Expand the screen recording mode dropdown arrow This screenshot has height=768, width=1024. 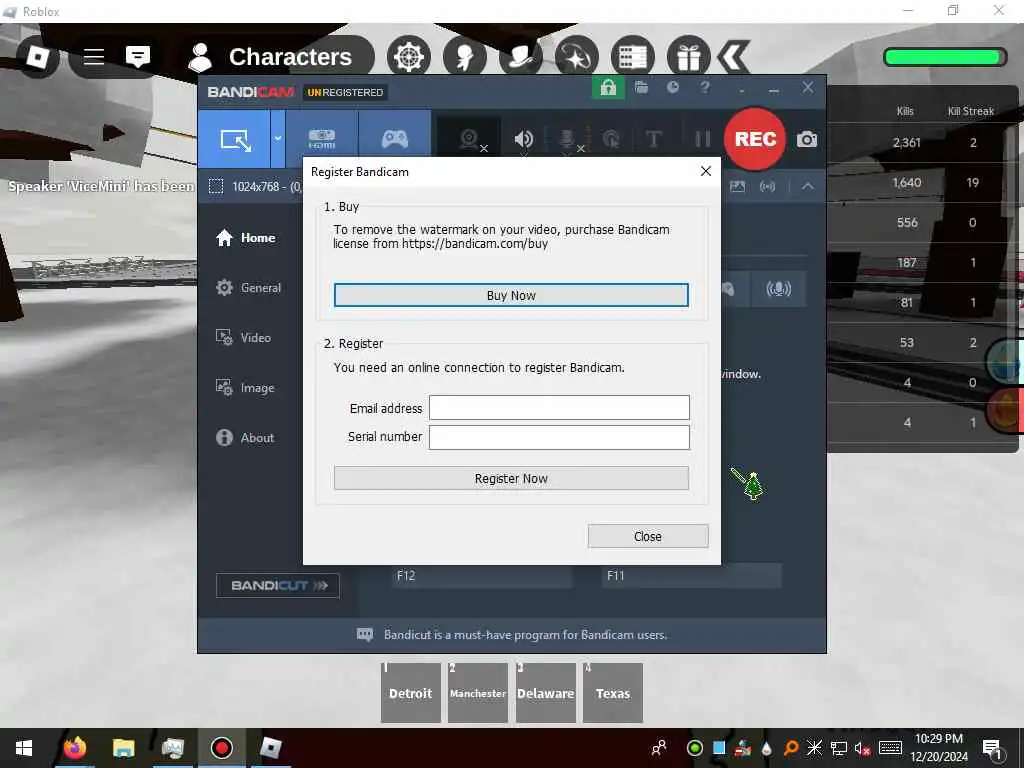pyautogui.click(x=278, y=139)
